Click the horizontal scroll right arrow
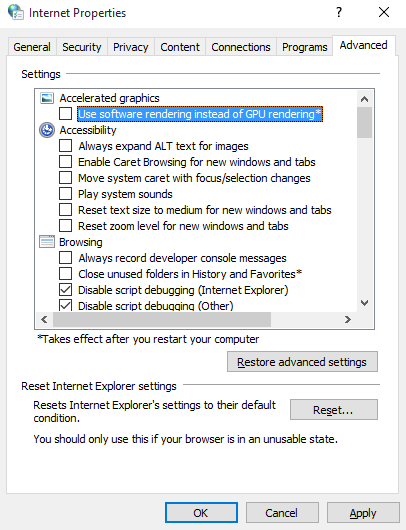The height and width of the screenshot is (530, 406). [x=348, y=319]
